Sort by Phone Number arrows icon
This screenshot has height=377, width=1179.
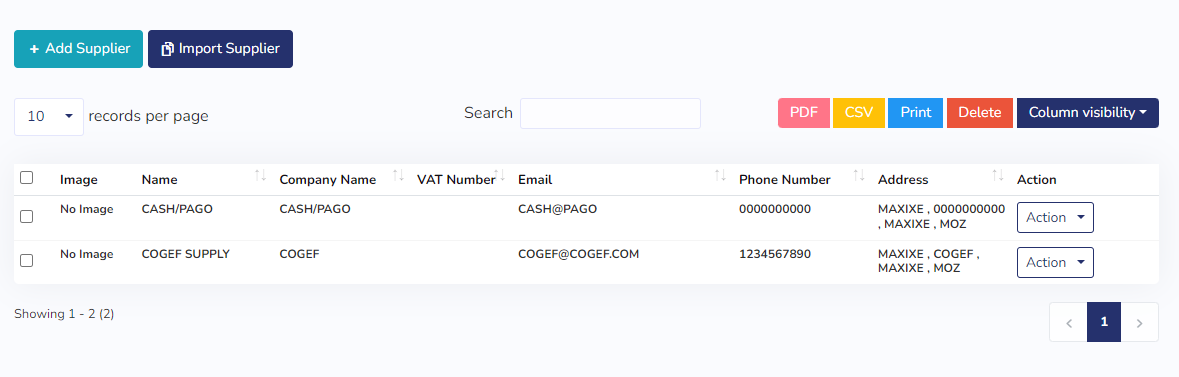tap(859, 175)
